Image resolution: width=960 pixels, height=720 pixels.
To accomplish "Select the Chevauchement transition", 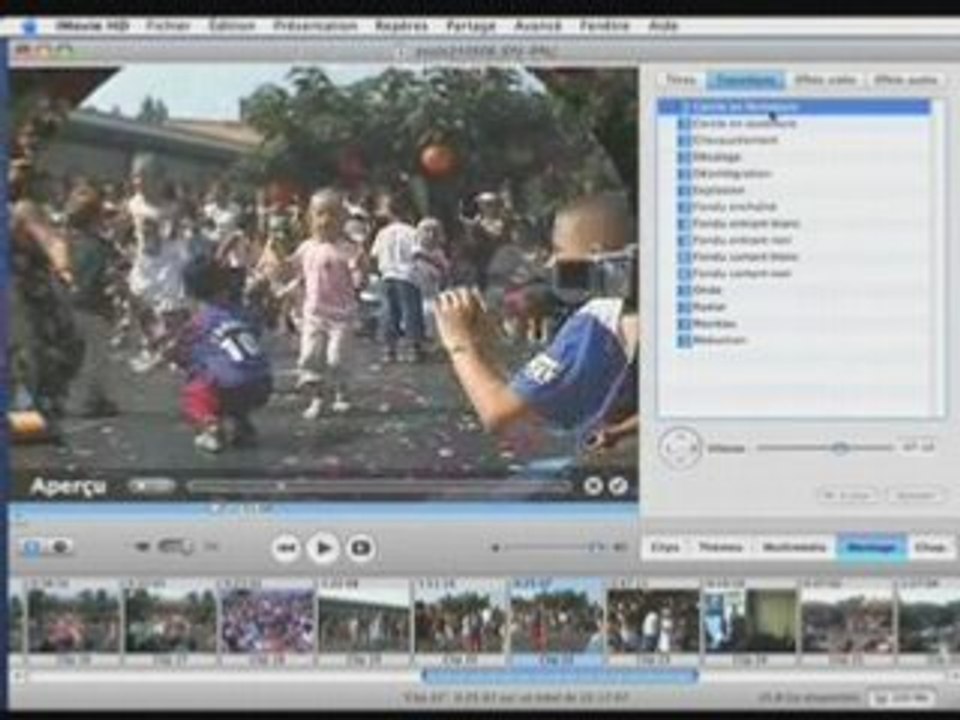I will tap(794, 140).
